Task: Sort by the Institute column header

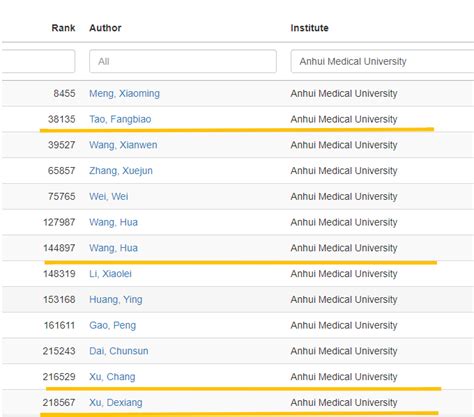Action: [309, 28]
